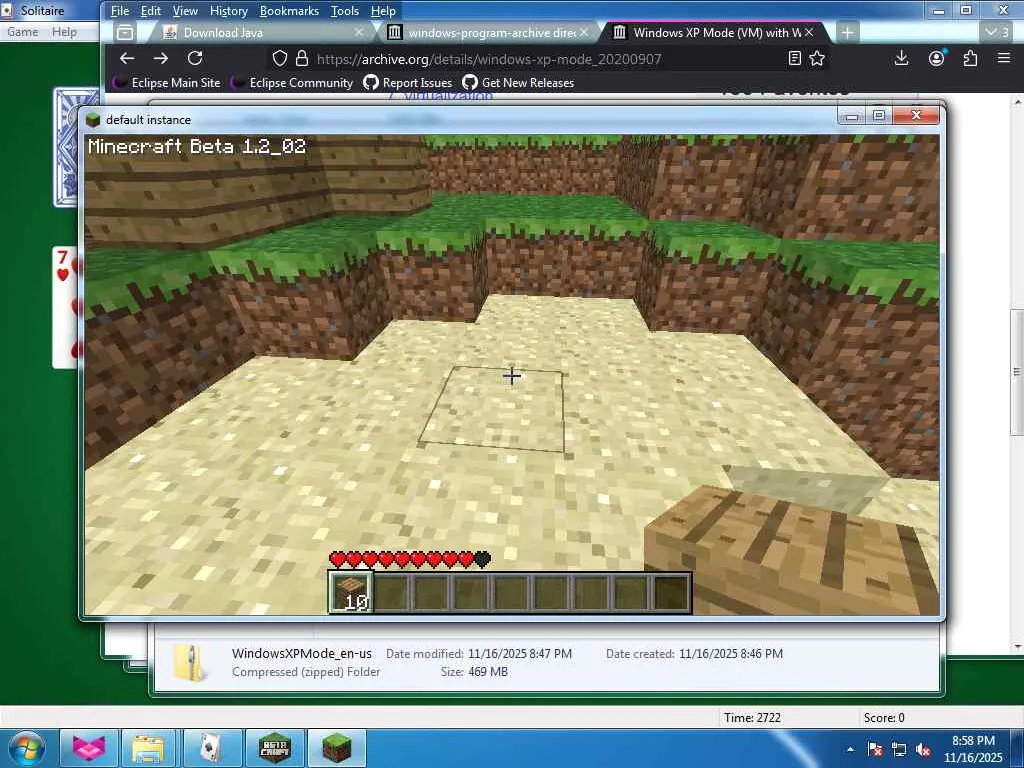Show hidden system tray icons arrow

[850, 750]
